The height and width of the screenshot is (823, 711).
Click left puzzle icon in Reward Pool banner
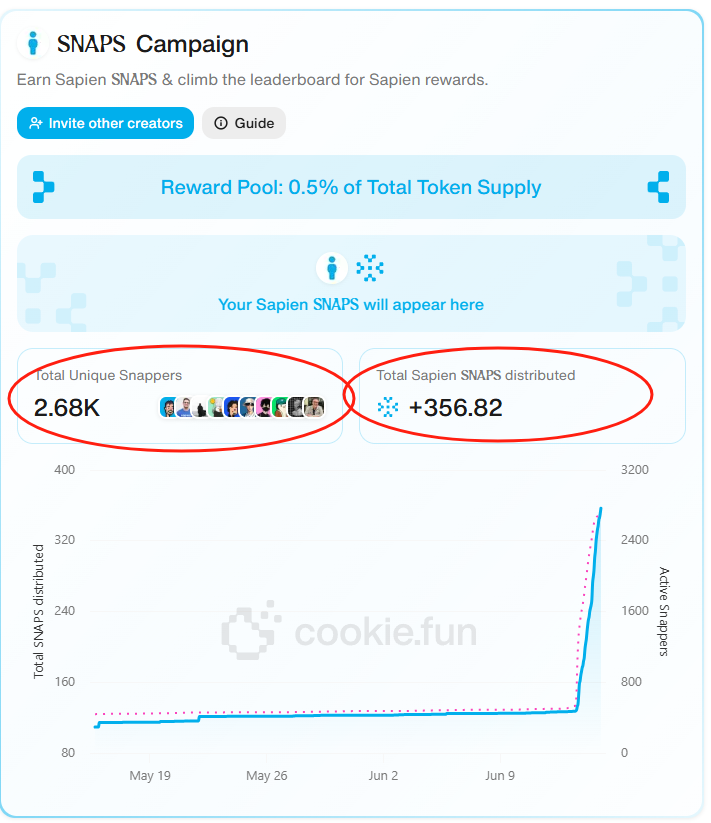click(43, 187)
